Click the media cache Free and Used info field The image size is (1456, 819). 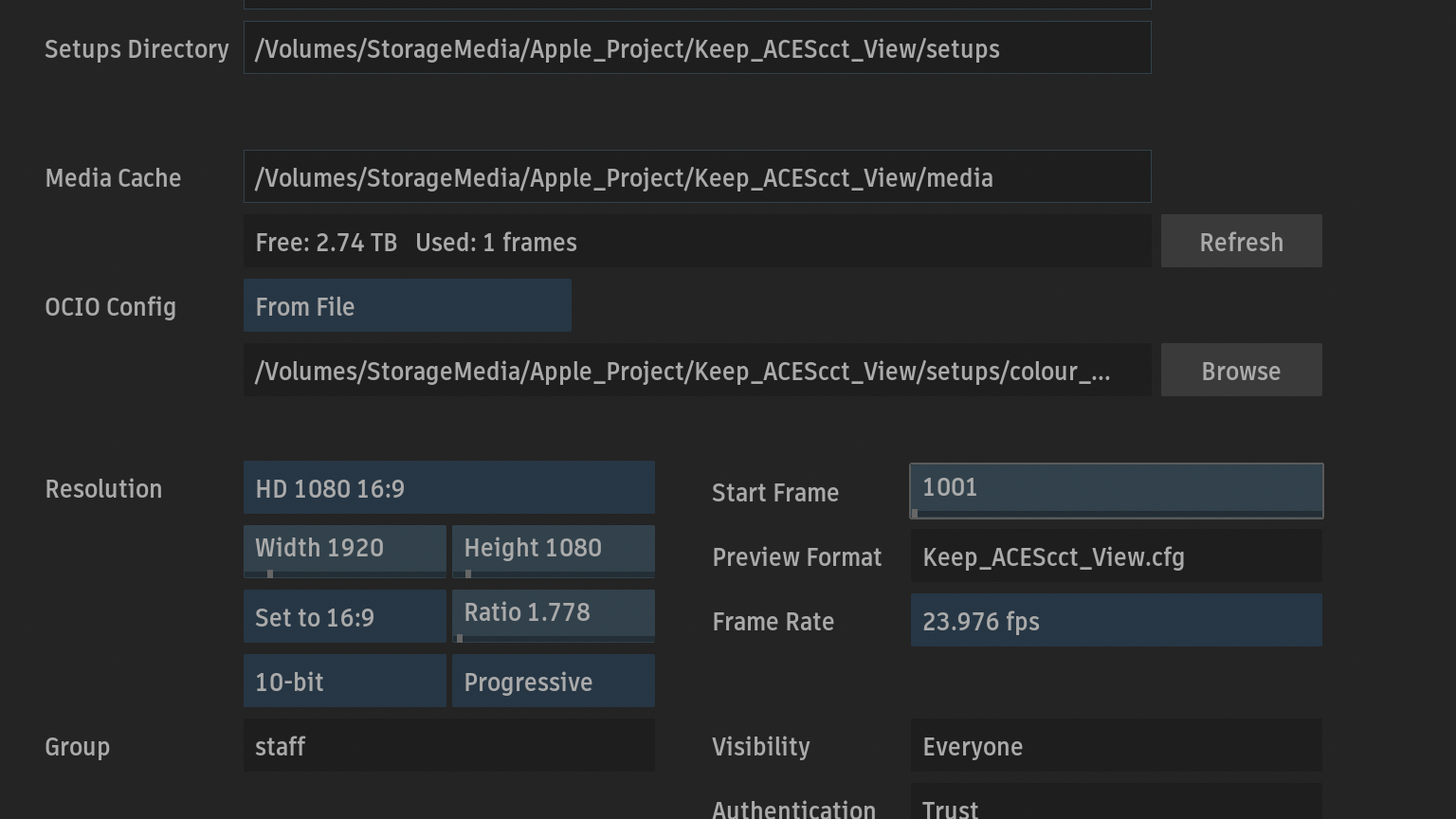(x=697, y=242)
